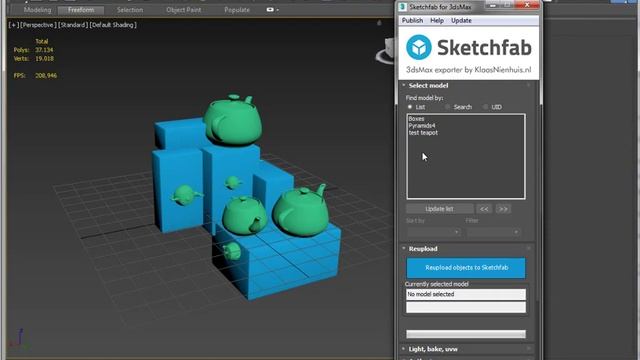Viewport: 640px width, 360px height.
Task: Click the No model selected field
Action: (466, 294)
